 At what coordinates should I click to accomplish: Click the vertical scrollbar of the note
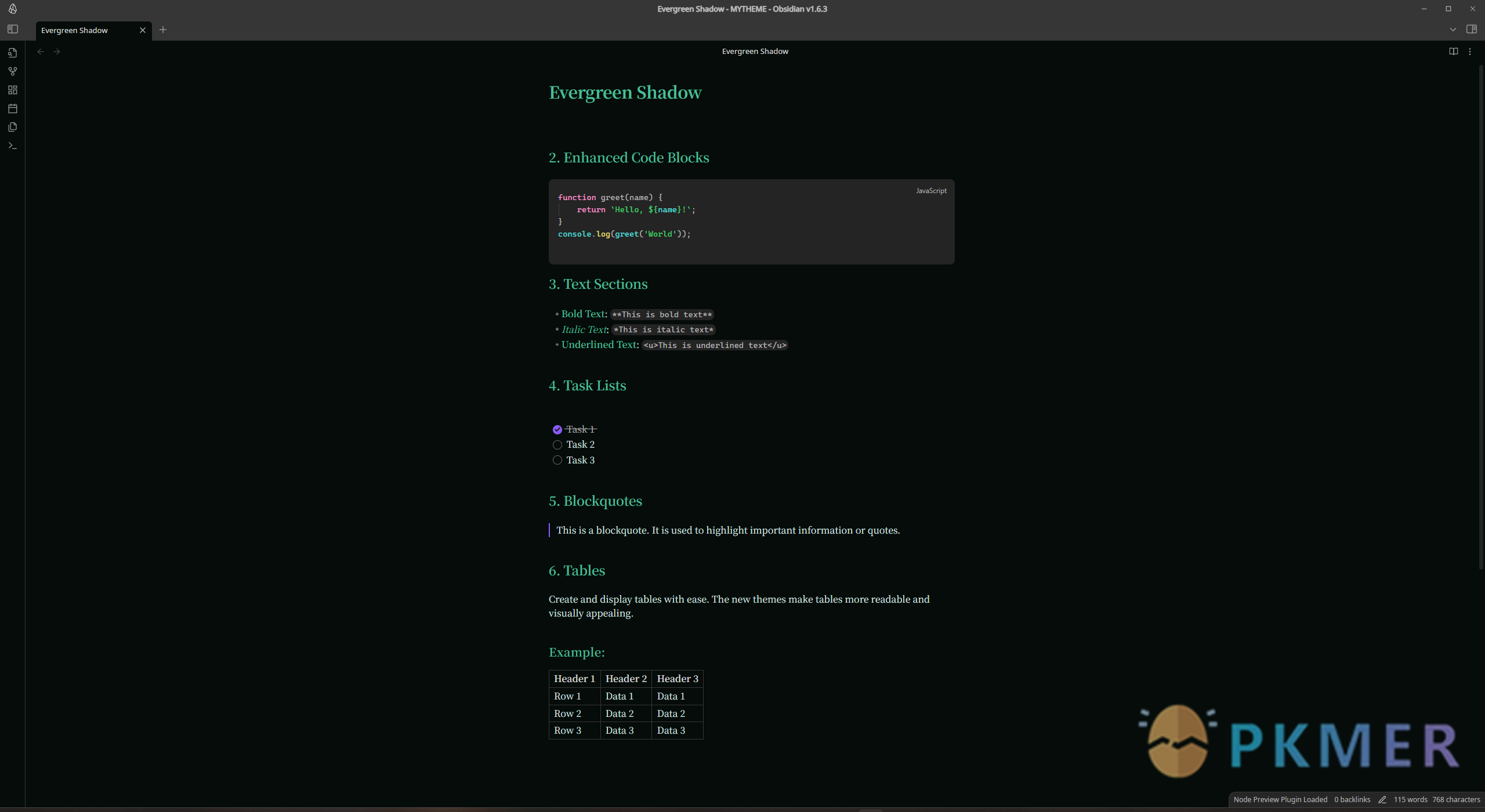[x=1480, y=316]
